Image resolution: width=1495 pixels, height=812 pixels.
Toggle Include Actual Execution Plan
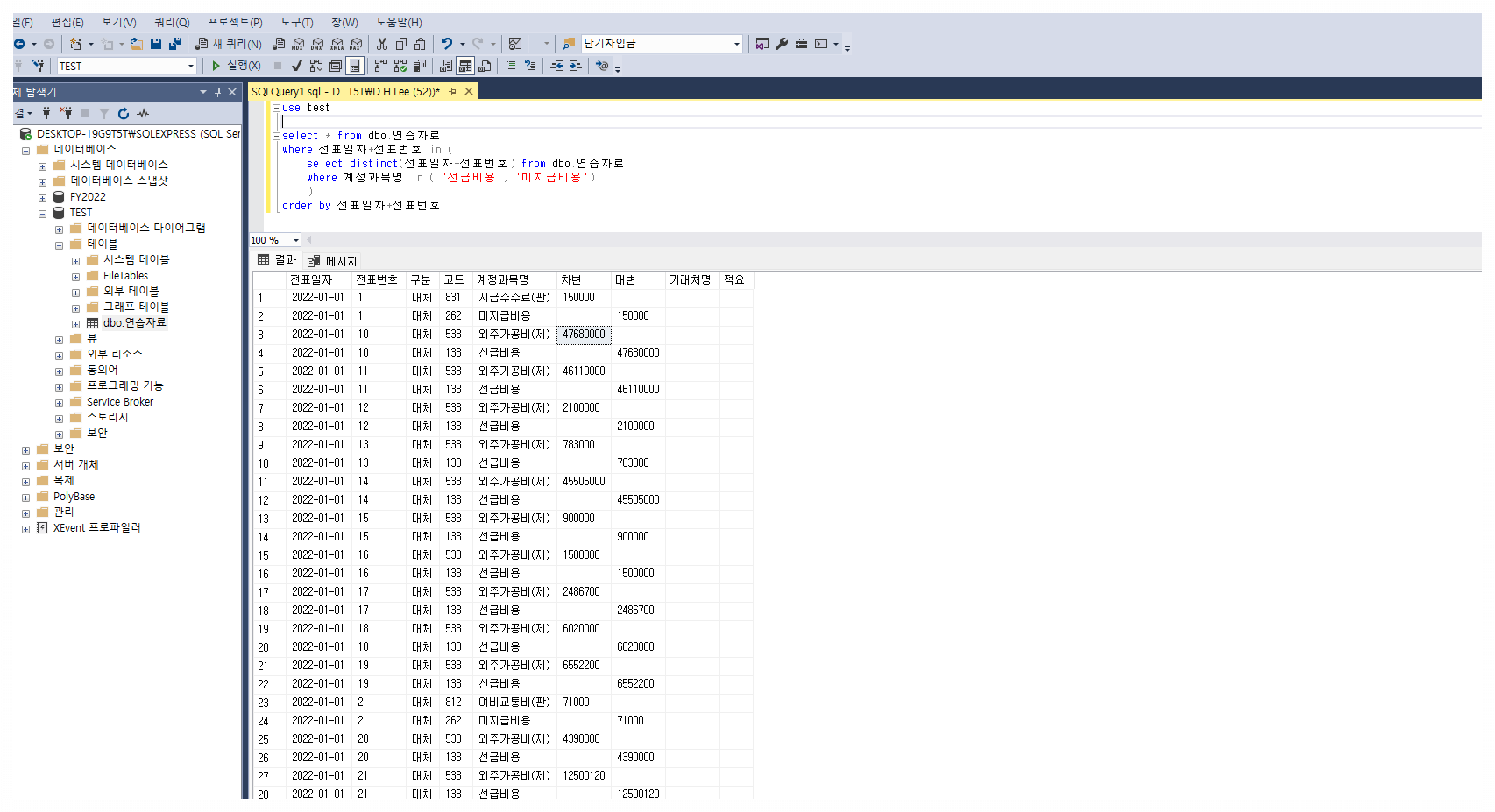[380, 66]
